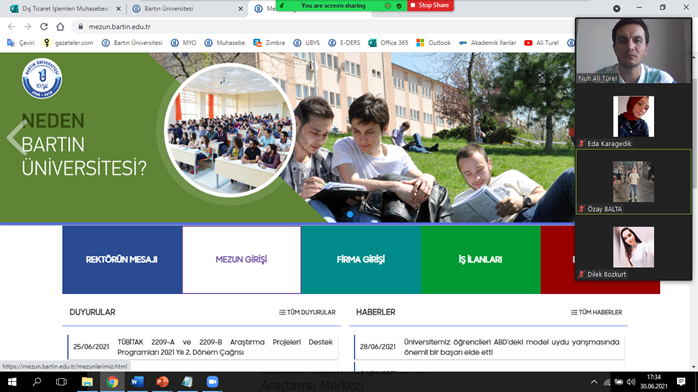Click the address bar URL mezun.bartin.edu.tr

pyautogui.click(x=119, y=27)
